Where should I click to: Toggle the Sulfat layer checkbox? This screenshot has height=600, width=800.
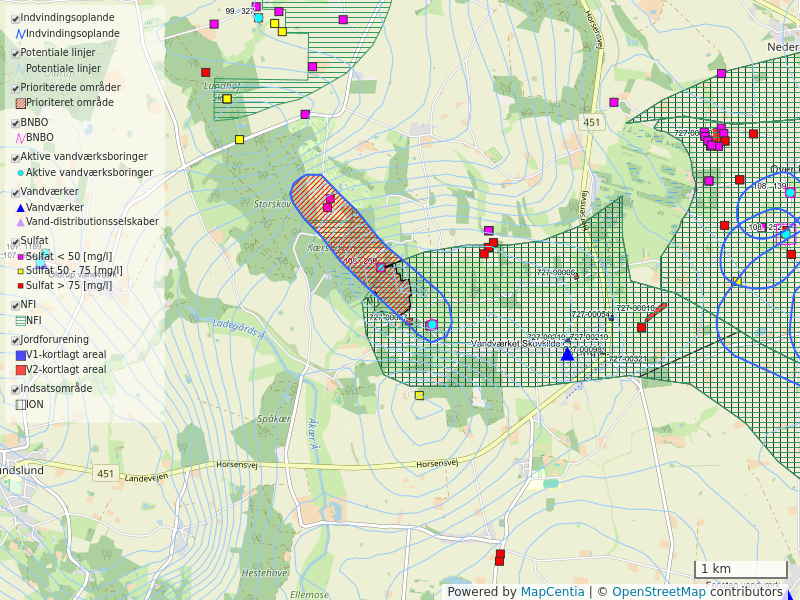(15, 241)
